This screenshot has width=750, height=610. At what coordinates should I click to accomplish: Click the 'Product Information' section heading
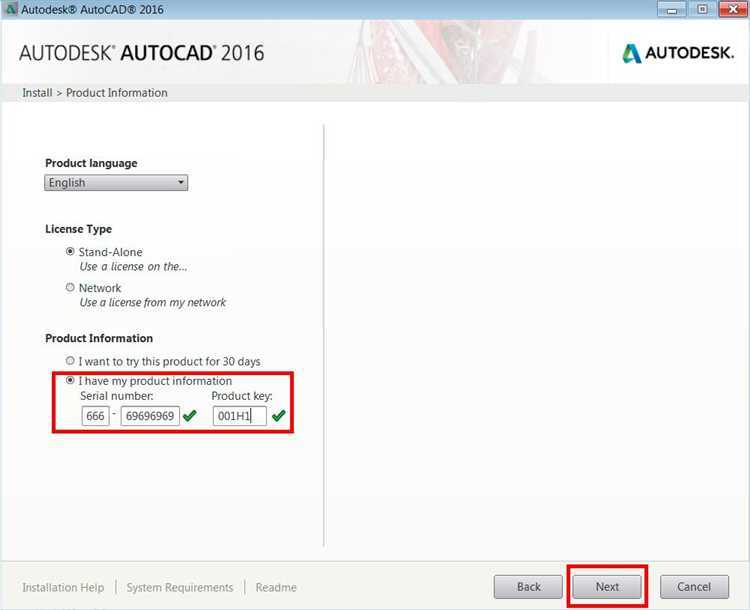pos(99,338)
